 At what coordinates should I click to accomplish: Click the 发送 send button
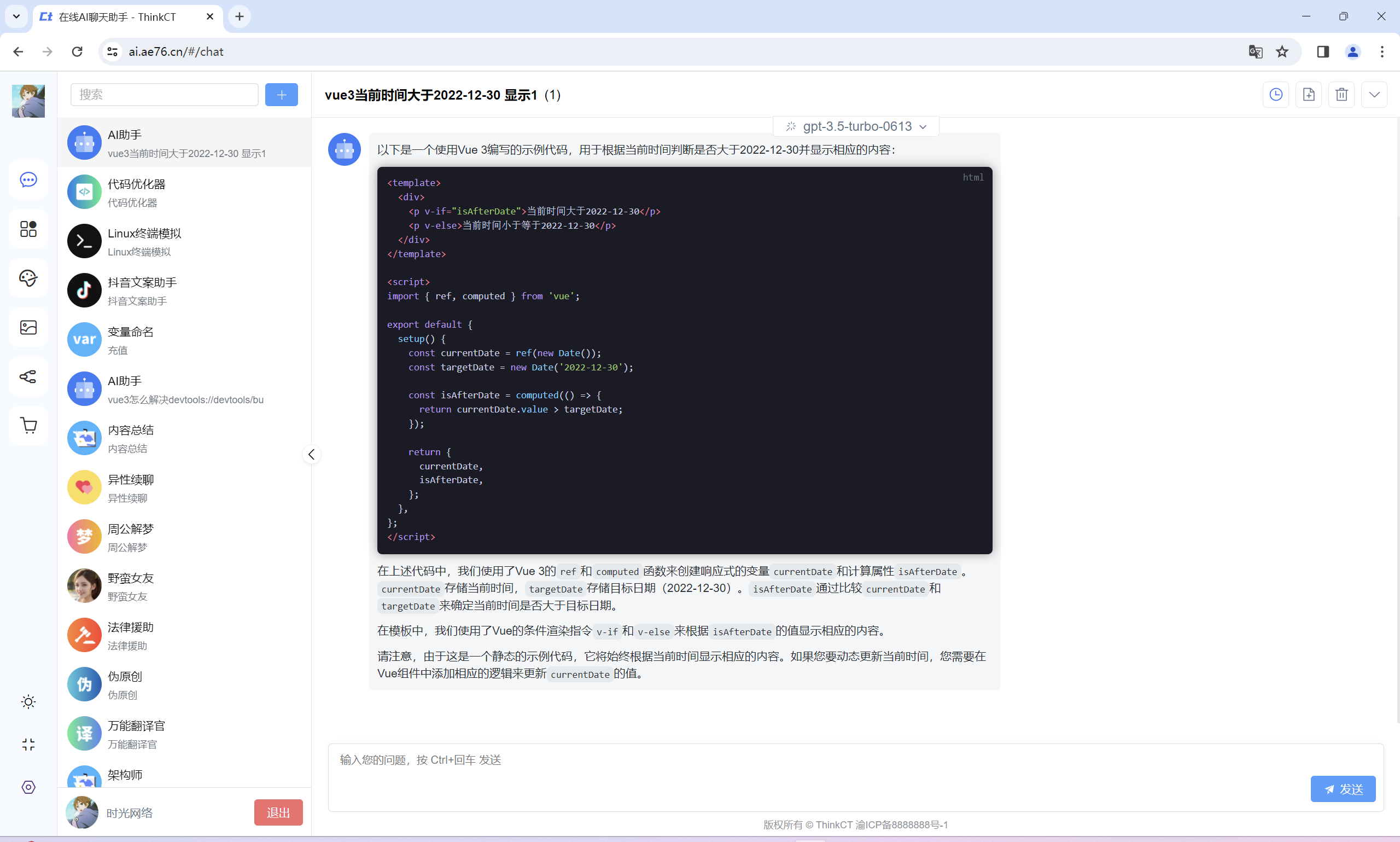pos(1343,789)
